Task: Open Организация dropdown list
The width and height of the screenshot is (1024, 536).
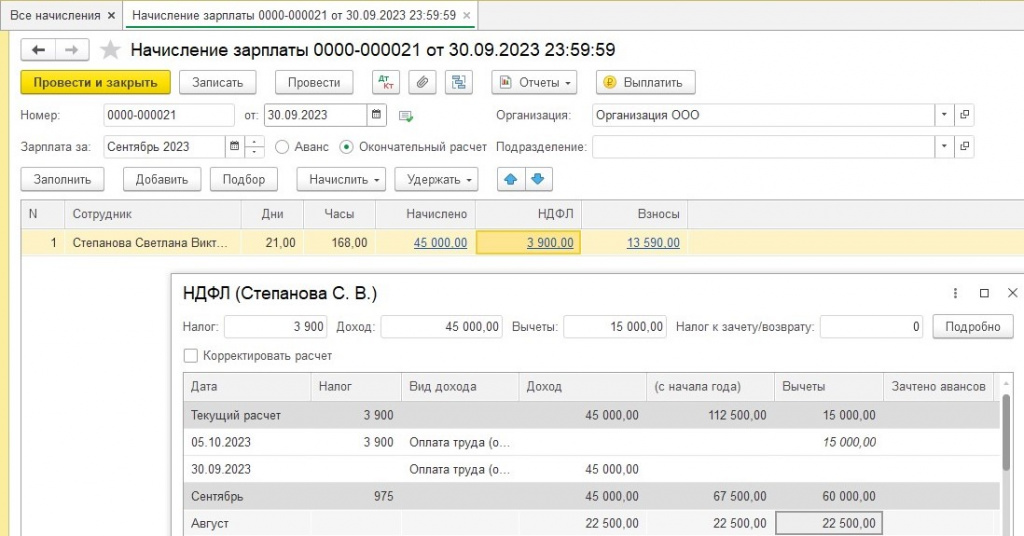Action: coord(944,115)
